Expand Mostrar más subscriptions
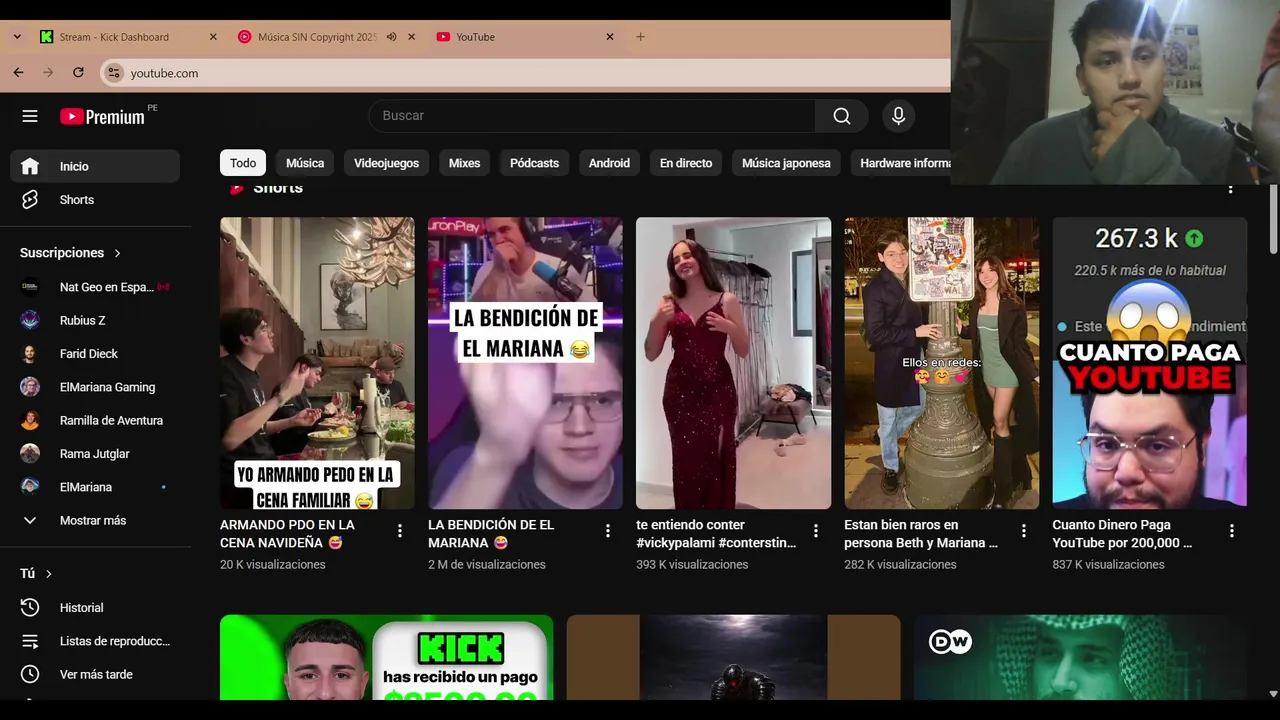Image resolution: width=1280 pixels, height=720 pixels. [95, 521]
